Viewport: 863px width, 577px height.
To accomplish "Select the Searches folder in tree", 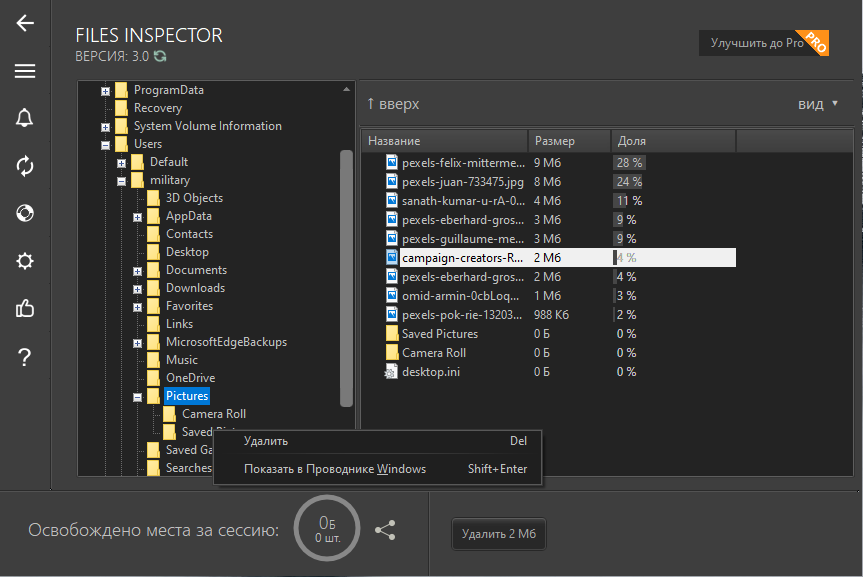I will click(x=189, y=468).
